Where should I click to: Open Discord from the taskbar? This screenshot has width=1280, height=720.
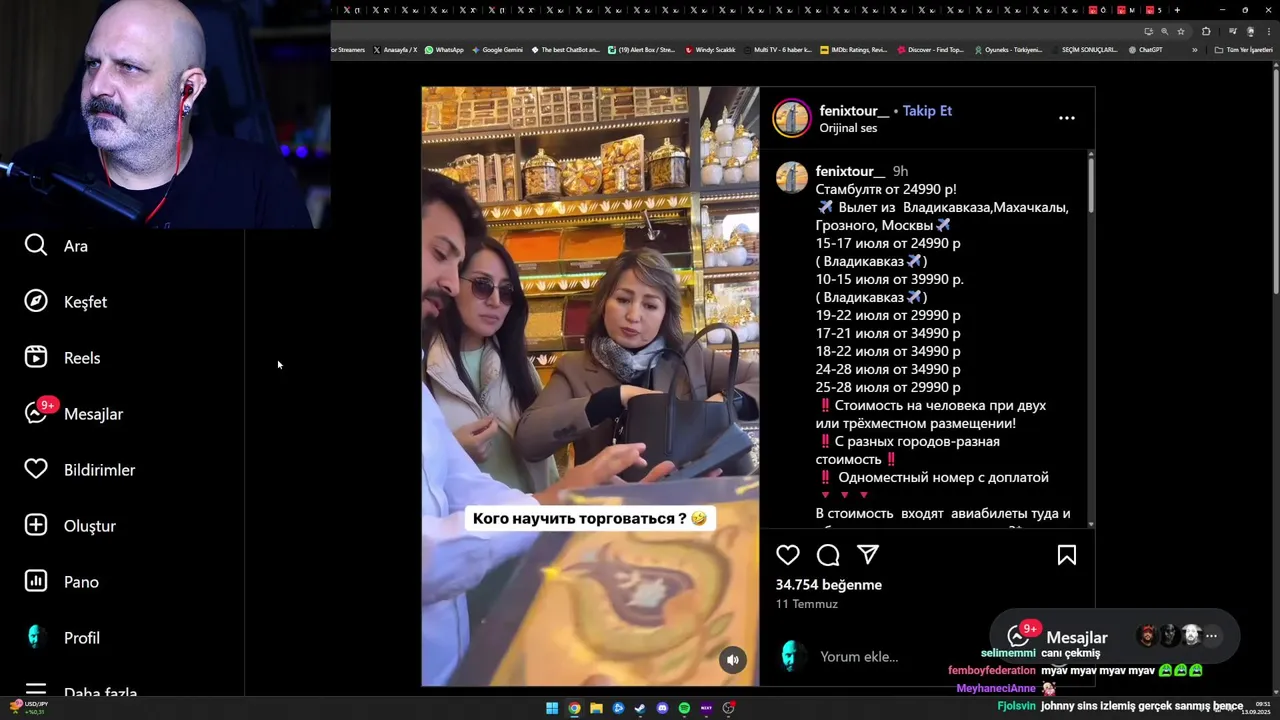point(662,708)
